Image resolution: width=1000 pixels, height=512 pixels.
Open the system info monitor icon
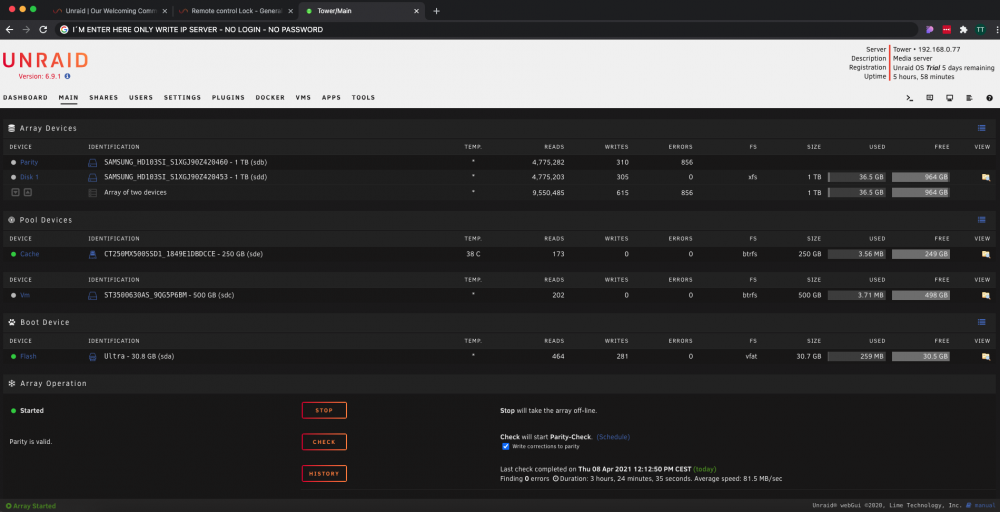point(949,98)
